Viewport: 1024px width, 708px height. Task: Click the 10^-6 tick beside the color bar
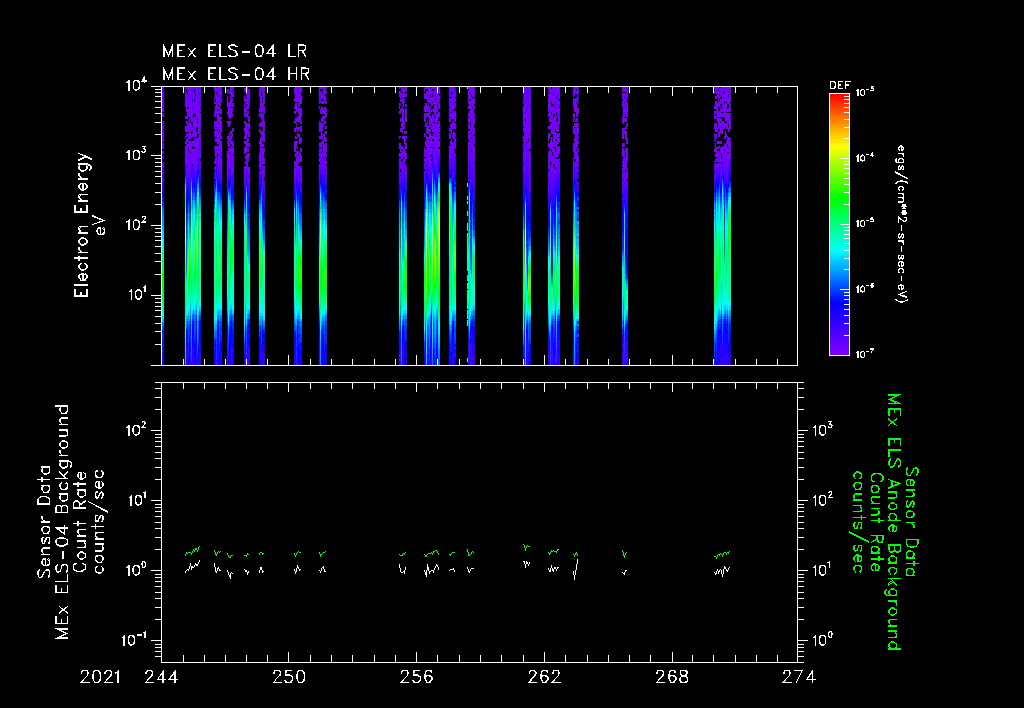[865, 289]
